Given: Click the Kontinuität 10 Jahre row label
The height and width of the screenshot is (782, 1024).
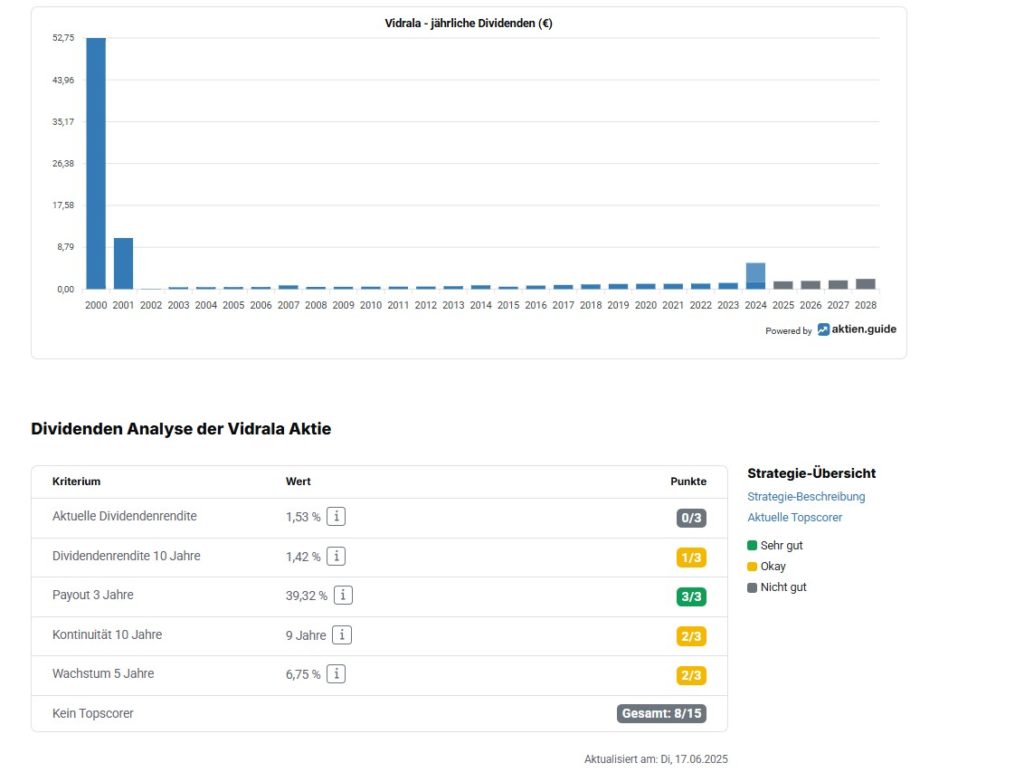Looking at the screenshot, I should click(107, 634).
